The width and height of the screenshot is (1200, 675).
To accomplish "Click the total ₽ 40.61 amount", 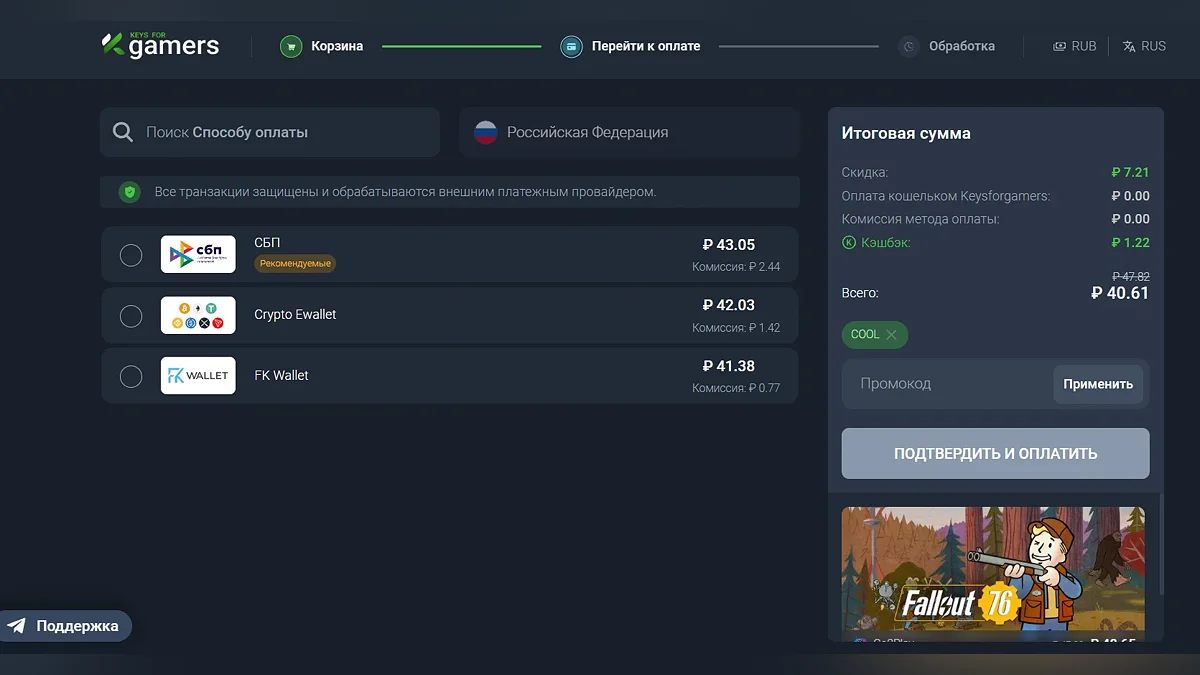I will [x=1120, y=293].
